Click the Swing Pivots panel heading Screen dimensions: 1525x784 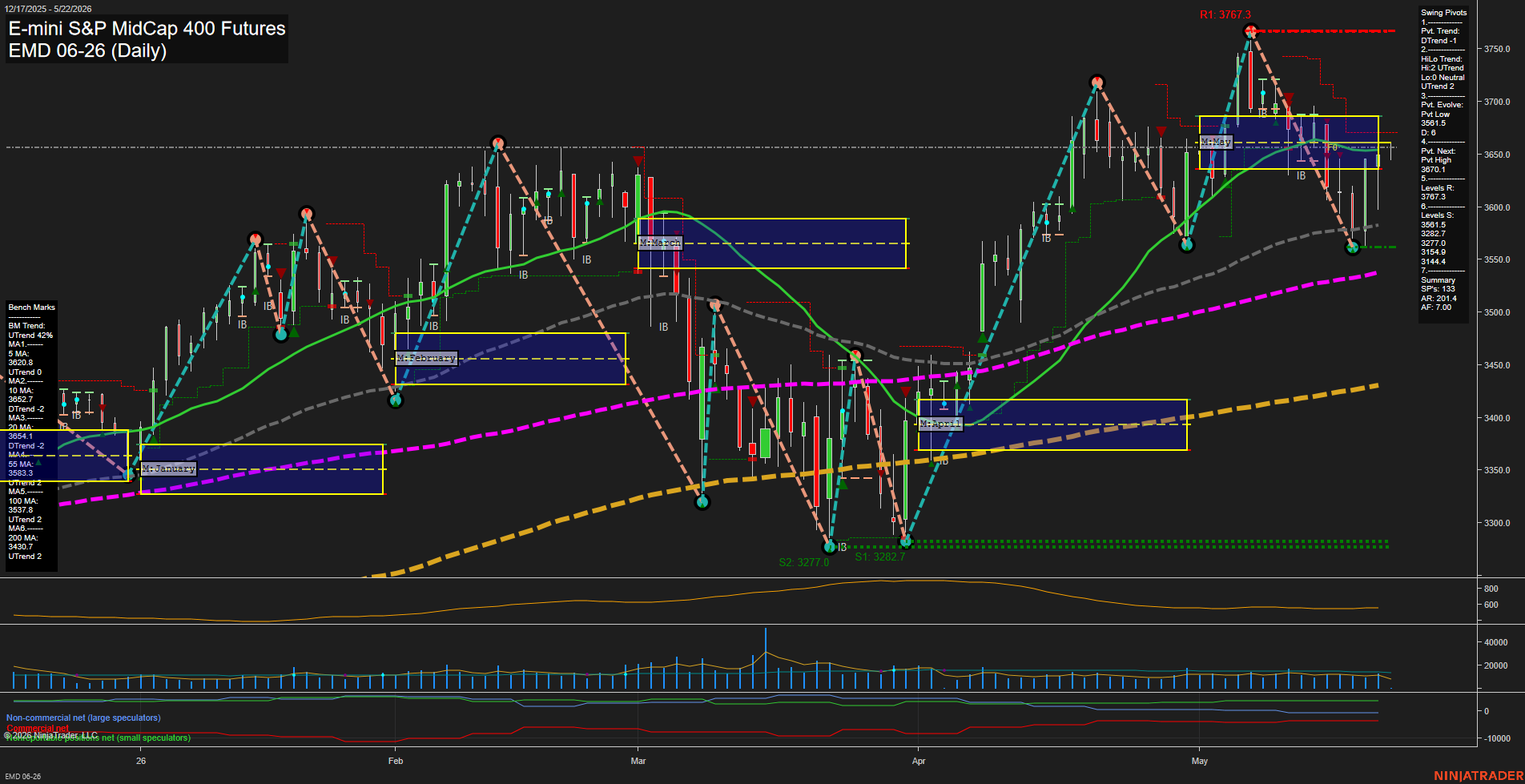1444,13
